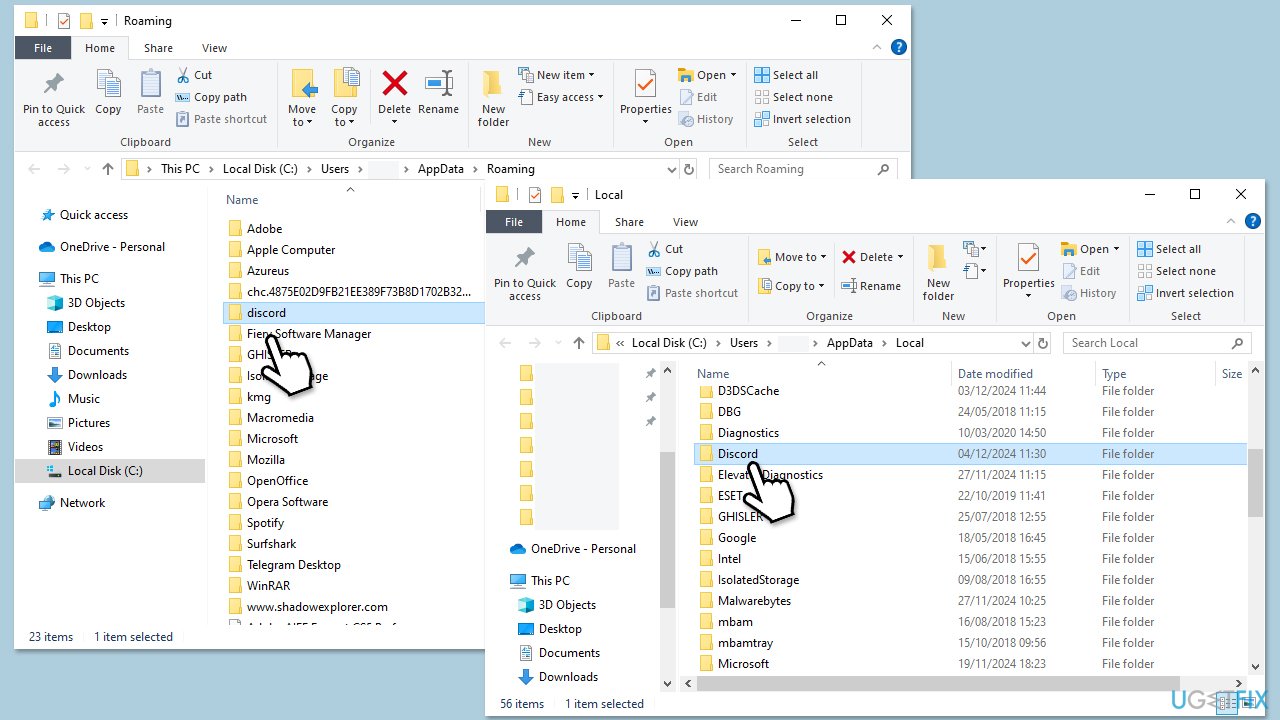This screenshot has height=720, width=1280.
Task: Click Cut in Roaming window ribbon
Action: point(195,75)
